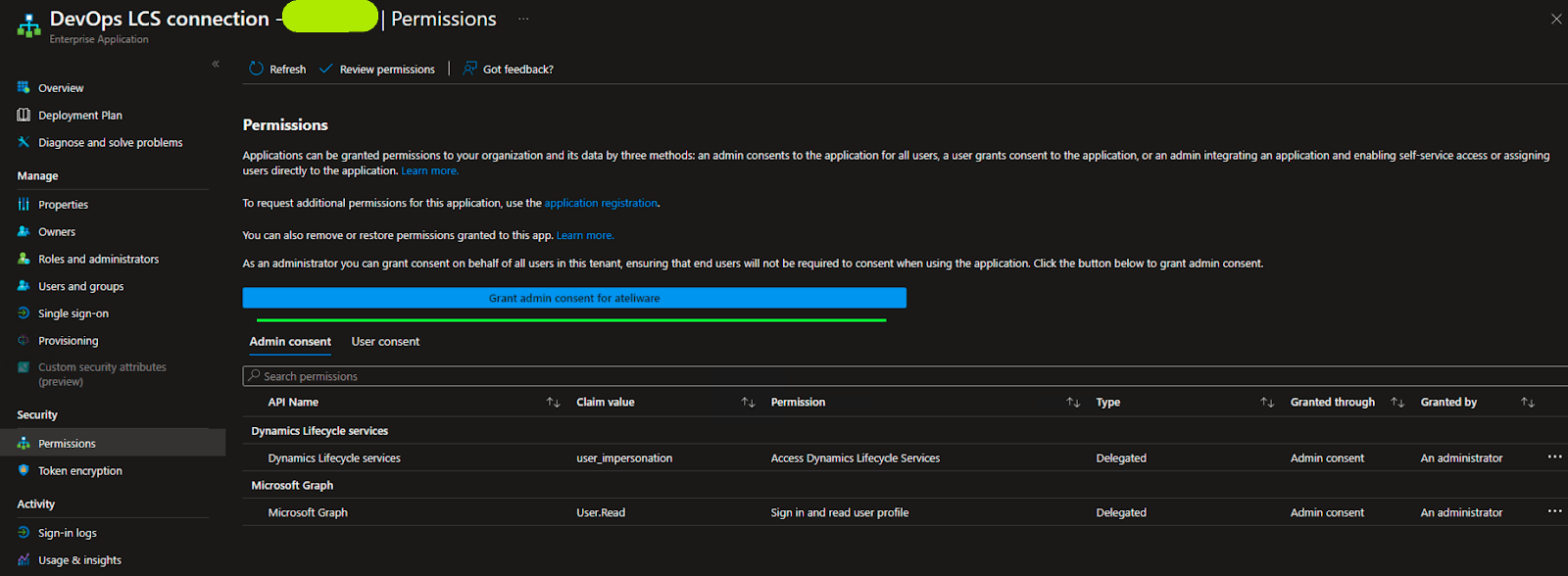Viewport: 1568px width, 576px height.
Task: Click 'Sign in and read user profile' text
Action: click(x=840, y=512)
